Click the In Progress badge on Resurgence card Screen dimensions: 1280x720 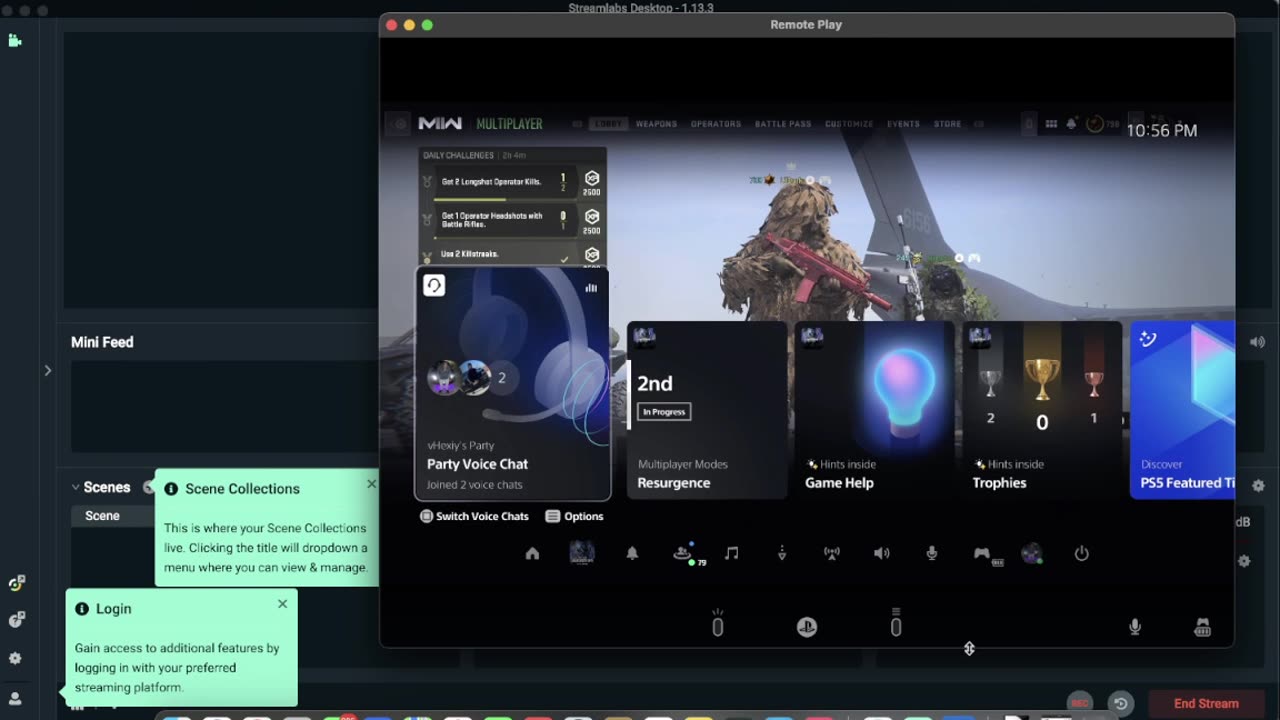pos(664,411)
